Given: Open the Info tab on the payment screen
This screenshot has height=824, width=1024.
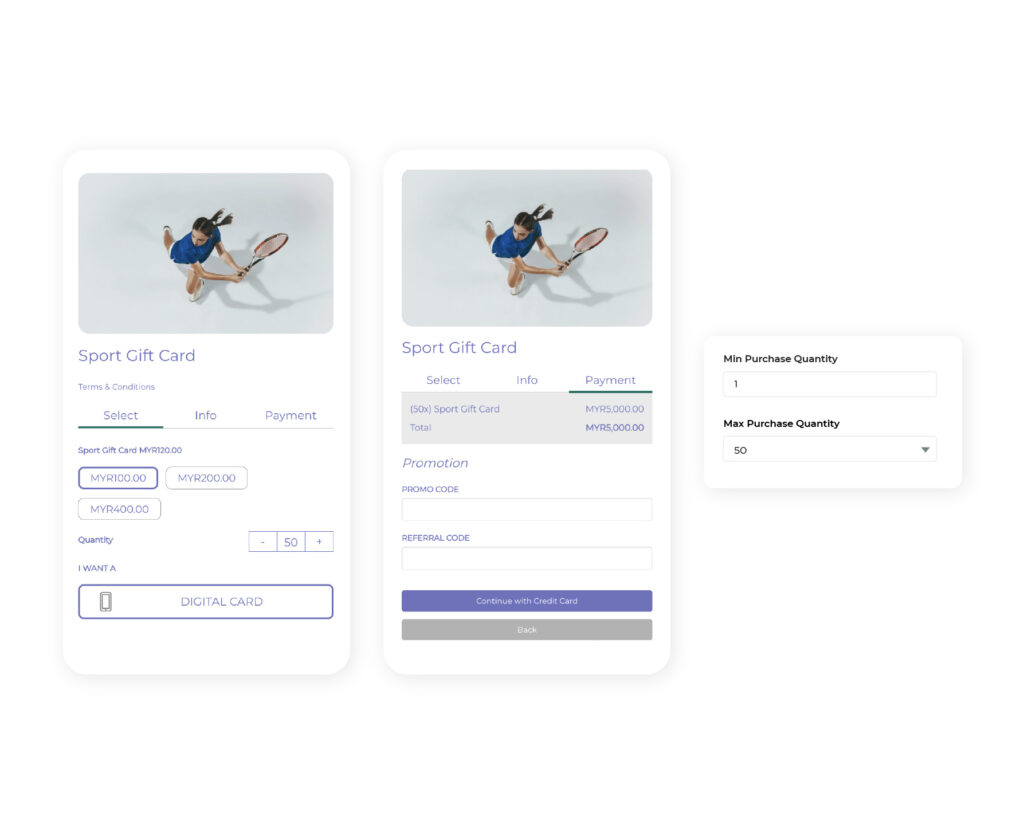Looking at the screenshot, I should [x=527, y=380].
